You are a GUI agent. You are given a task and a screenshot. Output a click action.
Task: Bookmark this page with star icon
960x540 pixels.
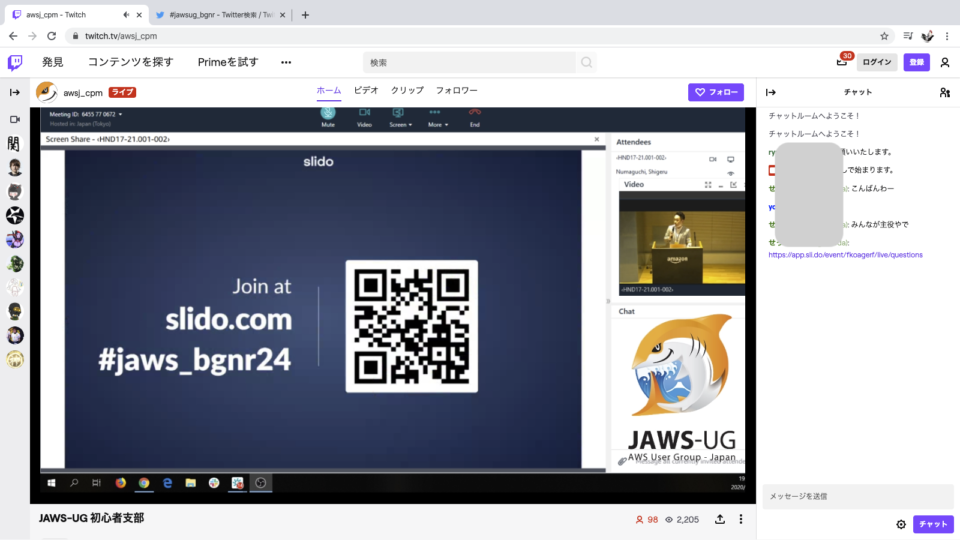click(x=884, y=36)
